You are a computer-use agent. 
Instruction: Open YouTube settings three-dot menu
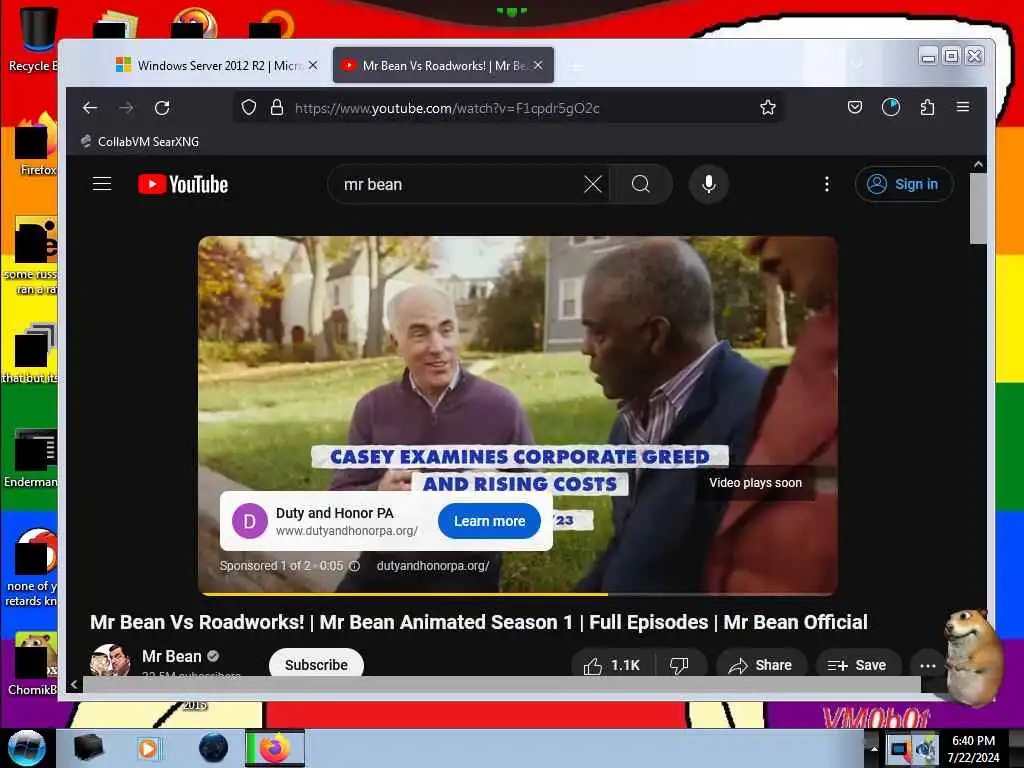827,184
